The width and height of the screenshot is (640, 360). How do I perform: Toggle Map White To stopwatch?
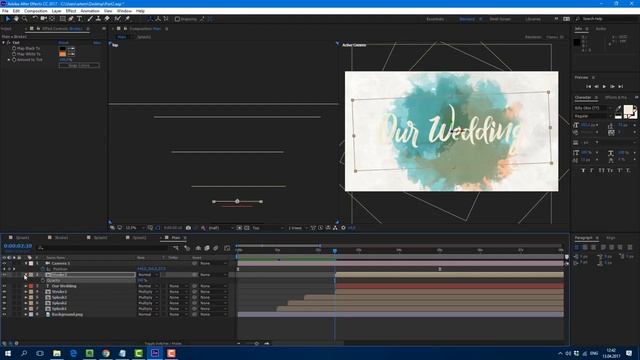(x=14, y=54)
